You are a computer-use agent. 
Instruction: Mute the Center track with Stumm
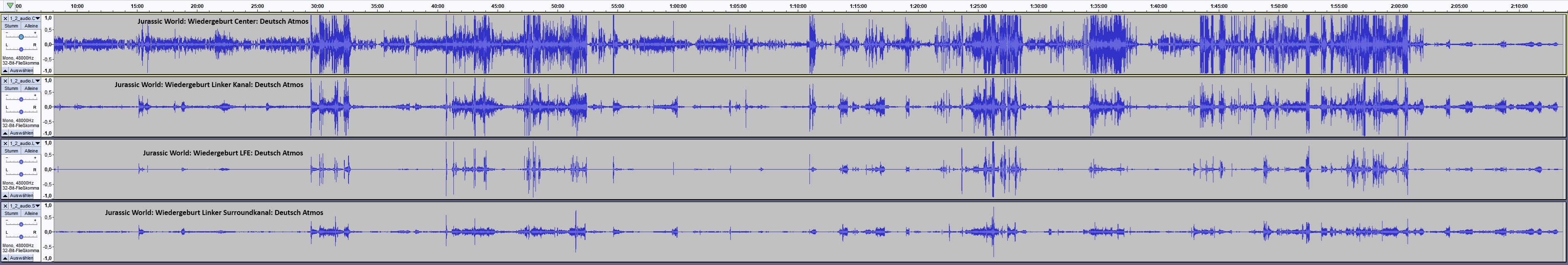coord(11,26)
